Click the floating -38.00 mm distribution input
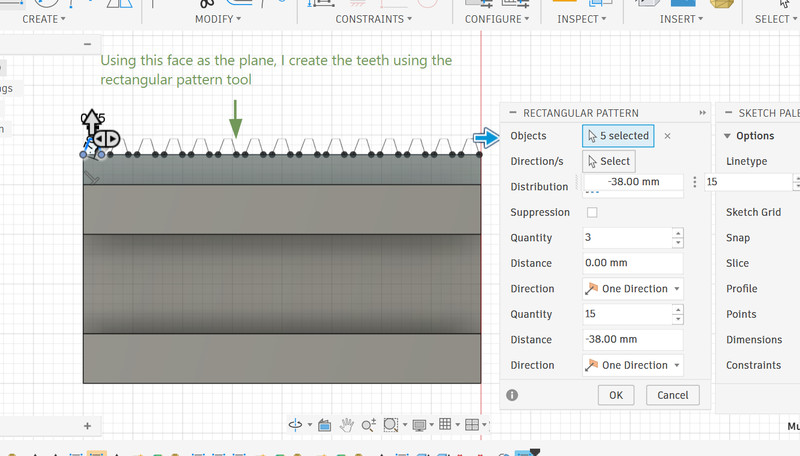 click(x=633, y=182)
